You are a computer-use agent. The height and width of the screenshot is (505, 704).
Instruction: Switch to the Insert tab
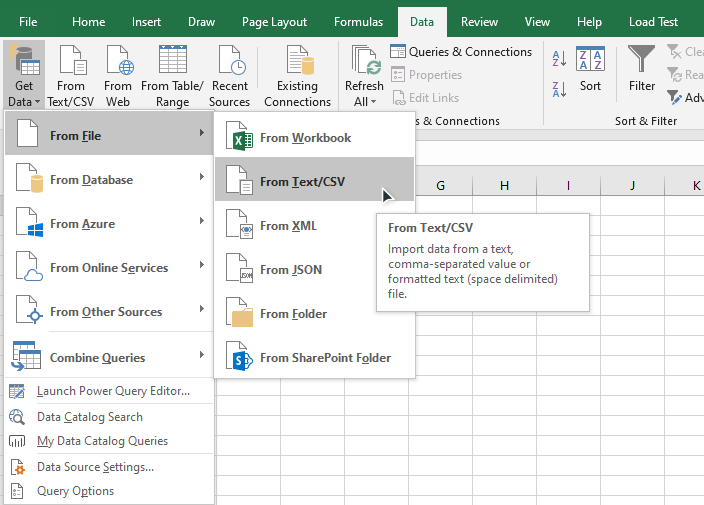(146, 22)
